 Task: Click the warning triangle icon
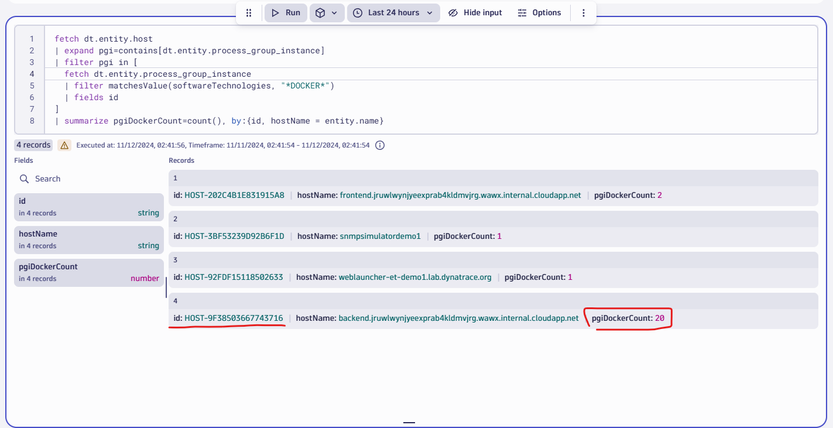pyautogui.click(x=64, y=145)
